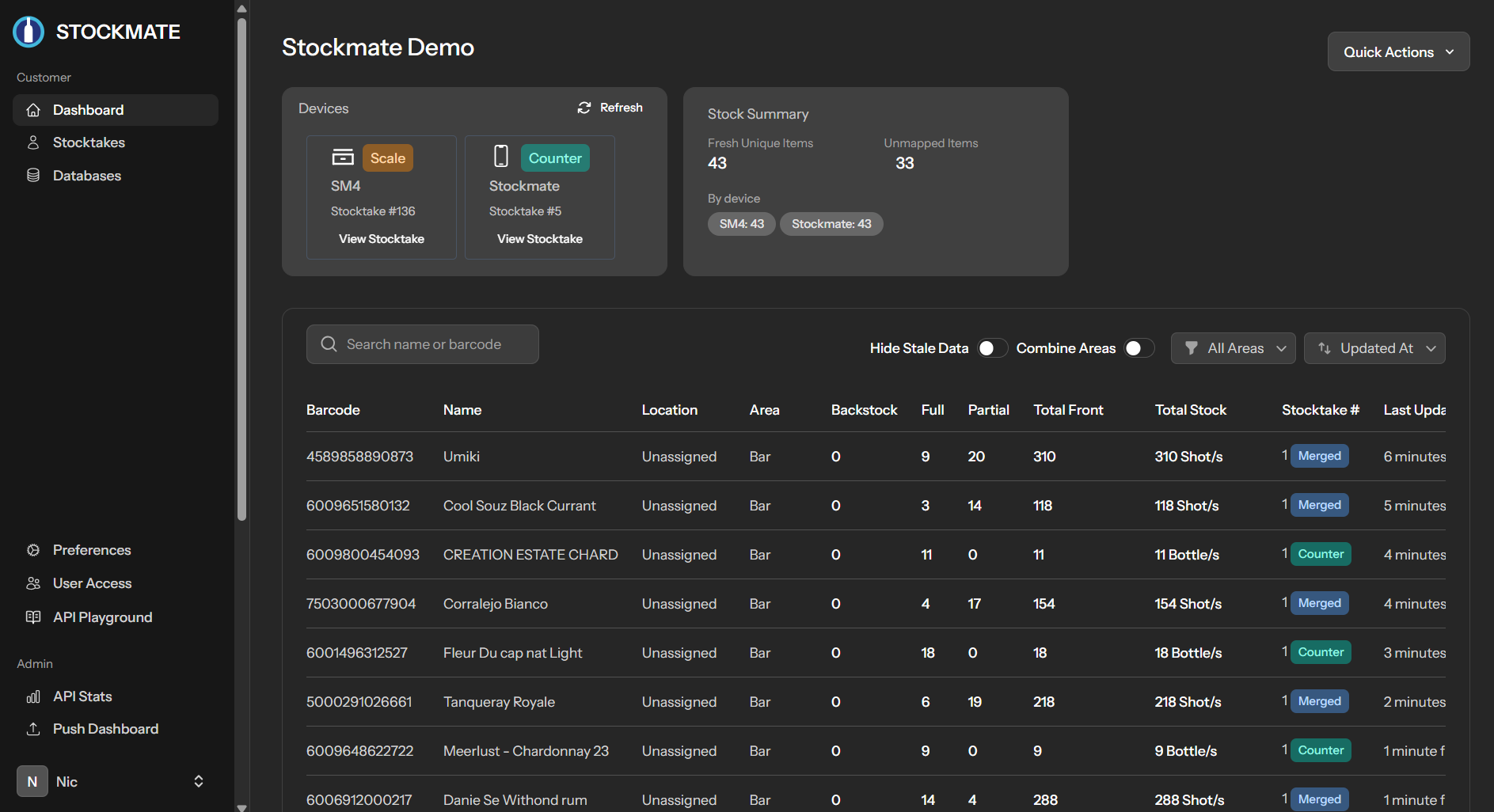Click the Stocktake #136 label
1494x812 pixels.
coord(373,211)
